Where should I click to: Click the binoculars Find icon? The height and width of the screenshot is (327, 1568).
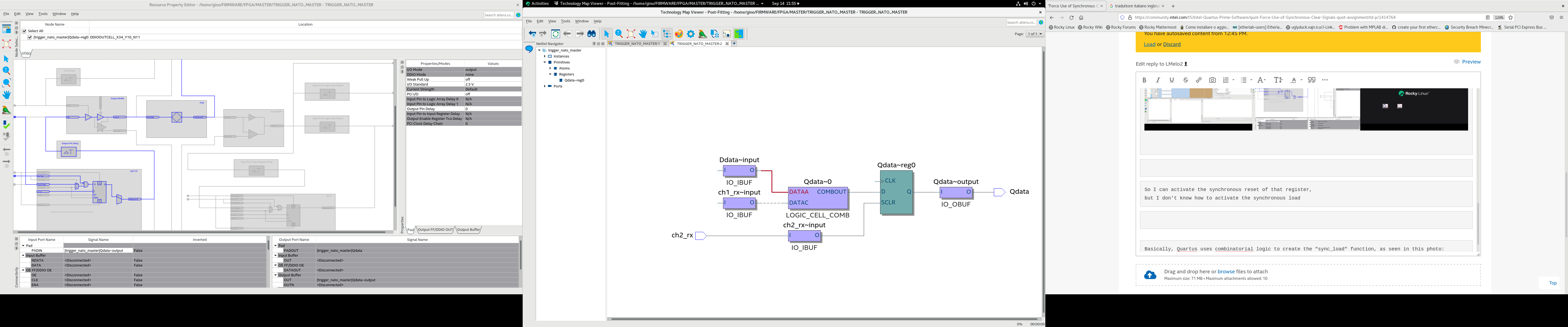(x=591, y=34)
